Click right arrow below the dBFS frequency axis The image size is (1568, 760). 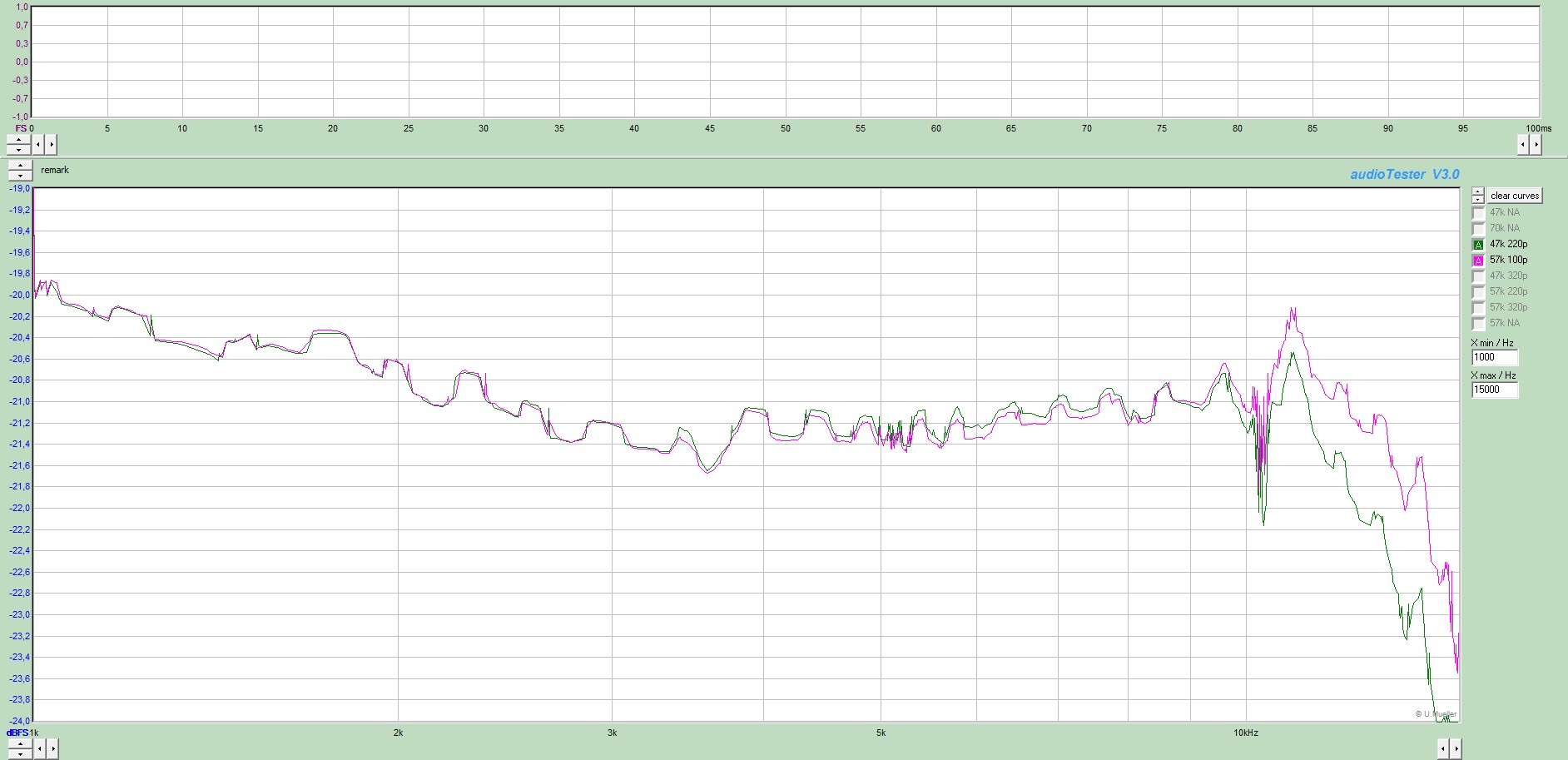coord(52,749)
